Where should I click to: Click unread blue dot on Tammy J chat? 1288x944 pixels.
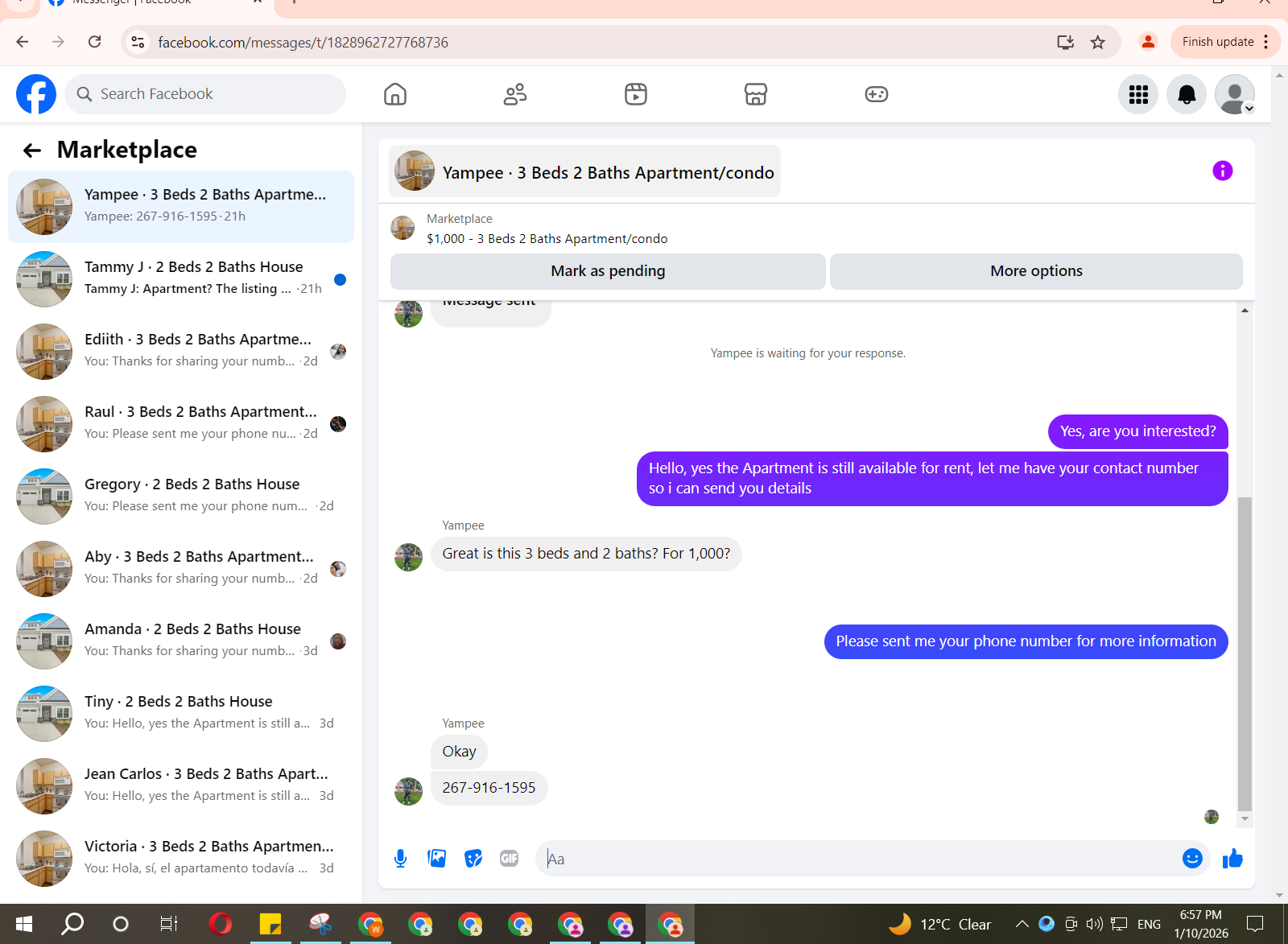pos(340,279)
